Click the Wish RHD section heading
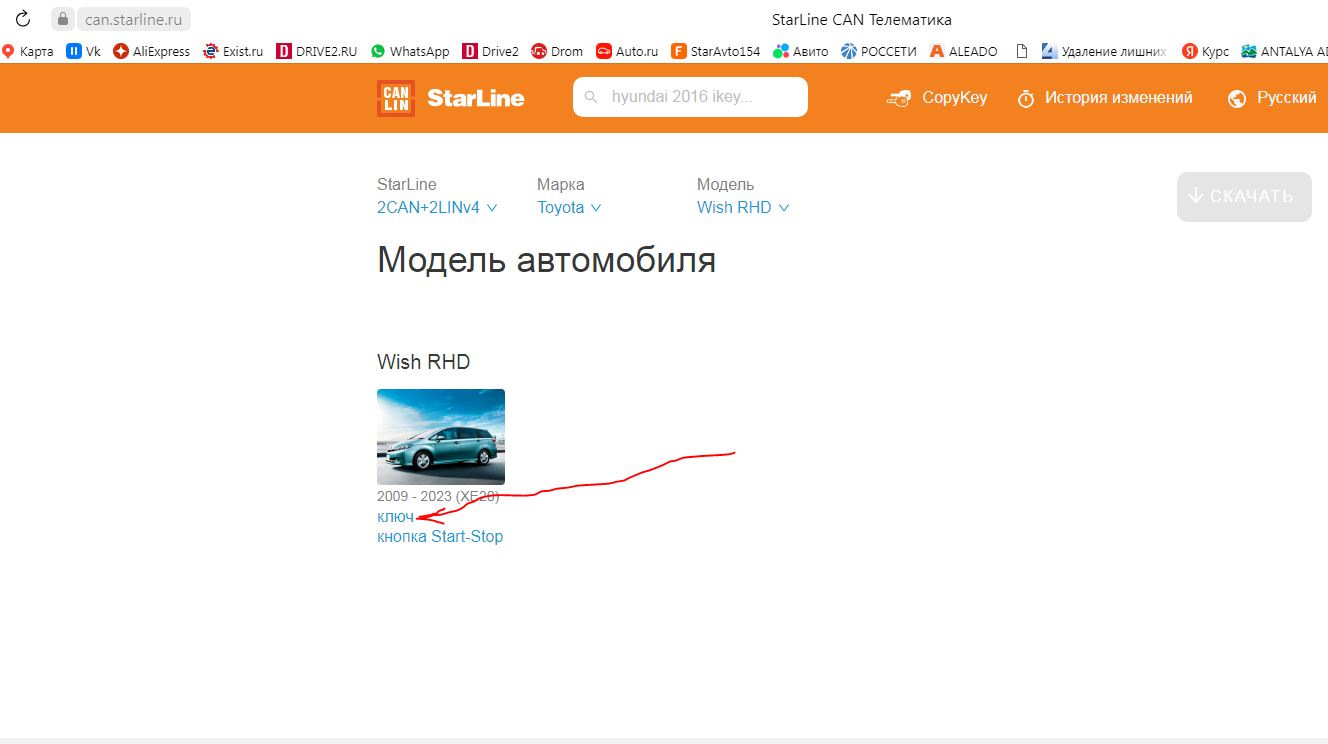 point(423,362)
